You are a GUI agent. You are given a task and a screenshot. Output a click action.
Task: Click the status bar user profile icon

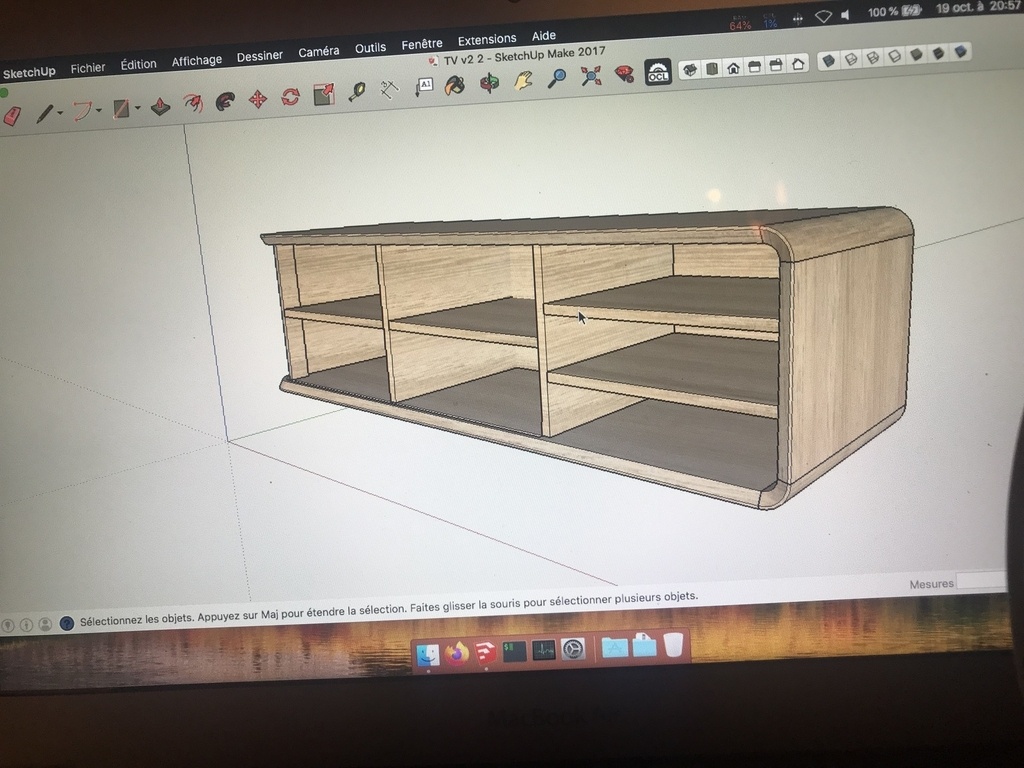click(45, 624)
